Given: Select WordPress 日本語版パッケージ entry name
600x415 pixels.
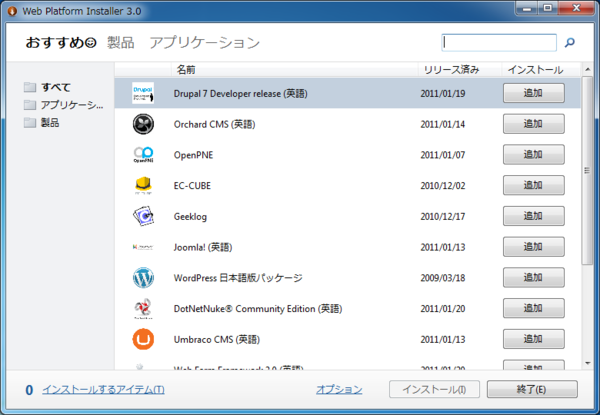Looking at the screenshot, I should coord(238,278).
